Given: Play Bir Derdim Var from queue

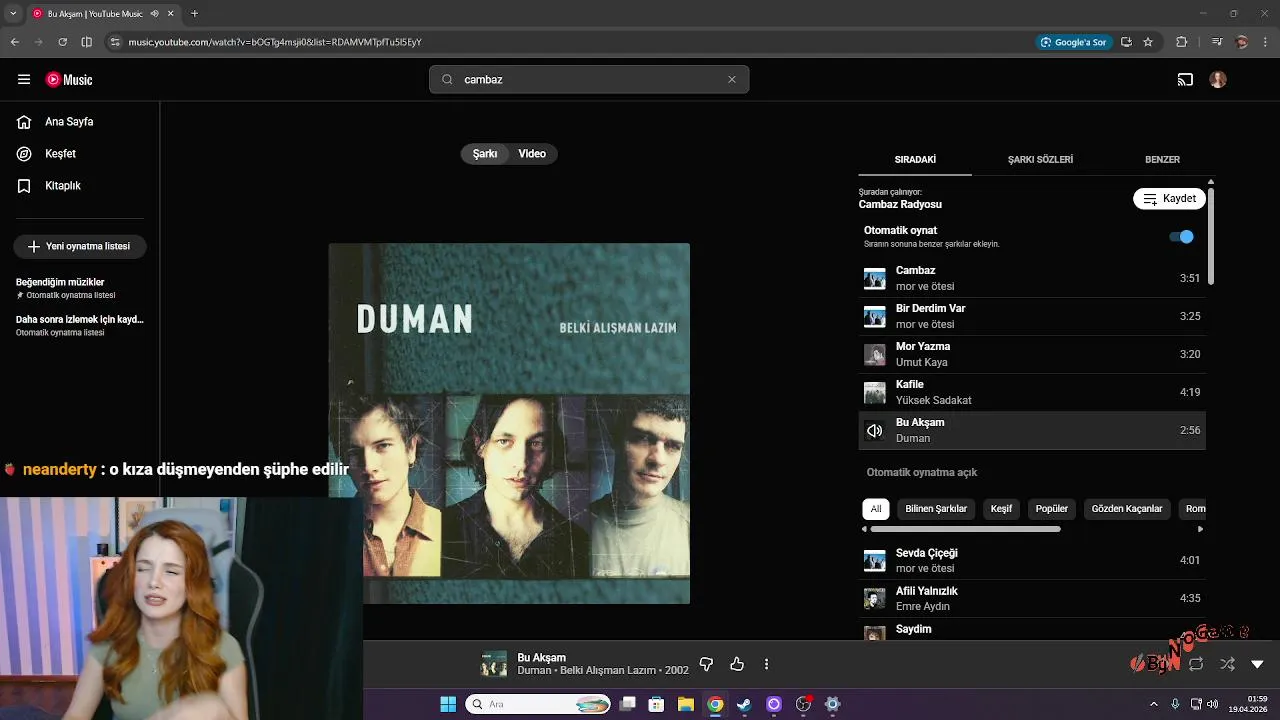Looking at the screenshot, I should [1032, 316].
